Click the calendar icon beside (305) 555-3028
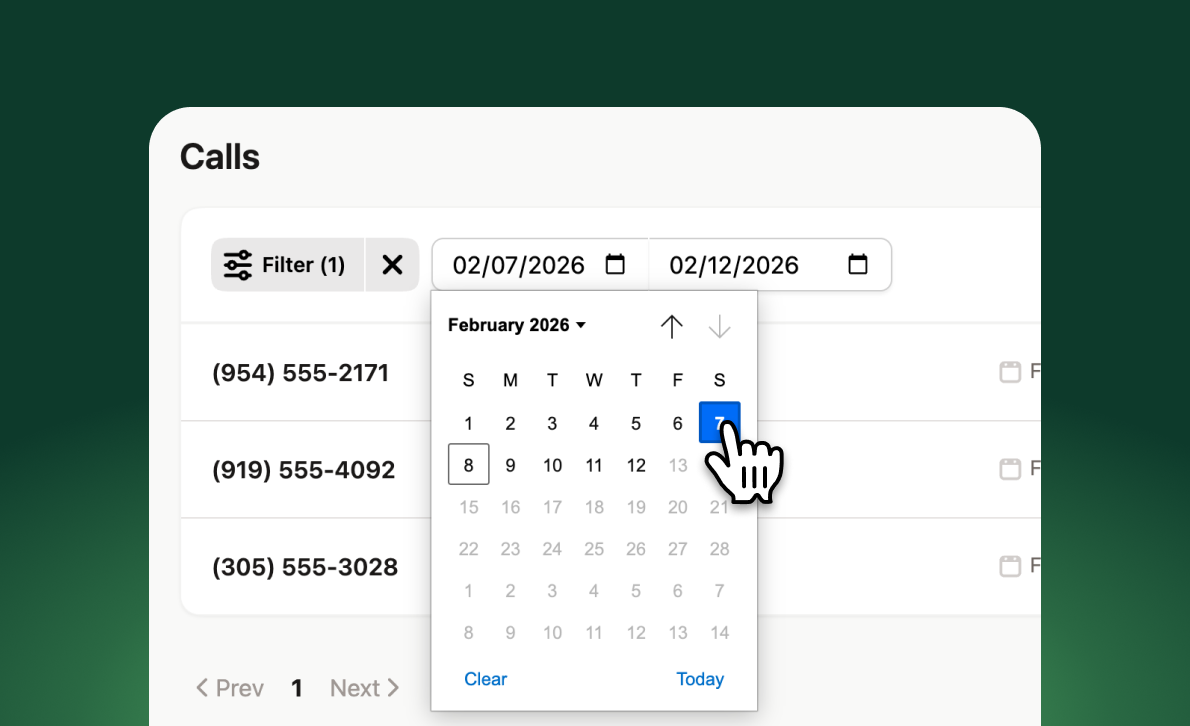Image resolution: width=1190 pixels, height=726 pixels. [x=1011, y=565]
